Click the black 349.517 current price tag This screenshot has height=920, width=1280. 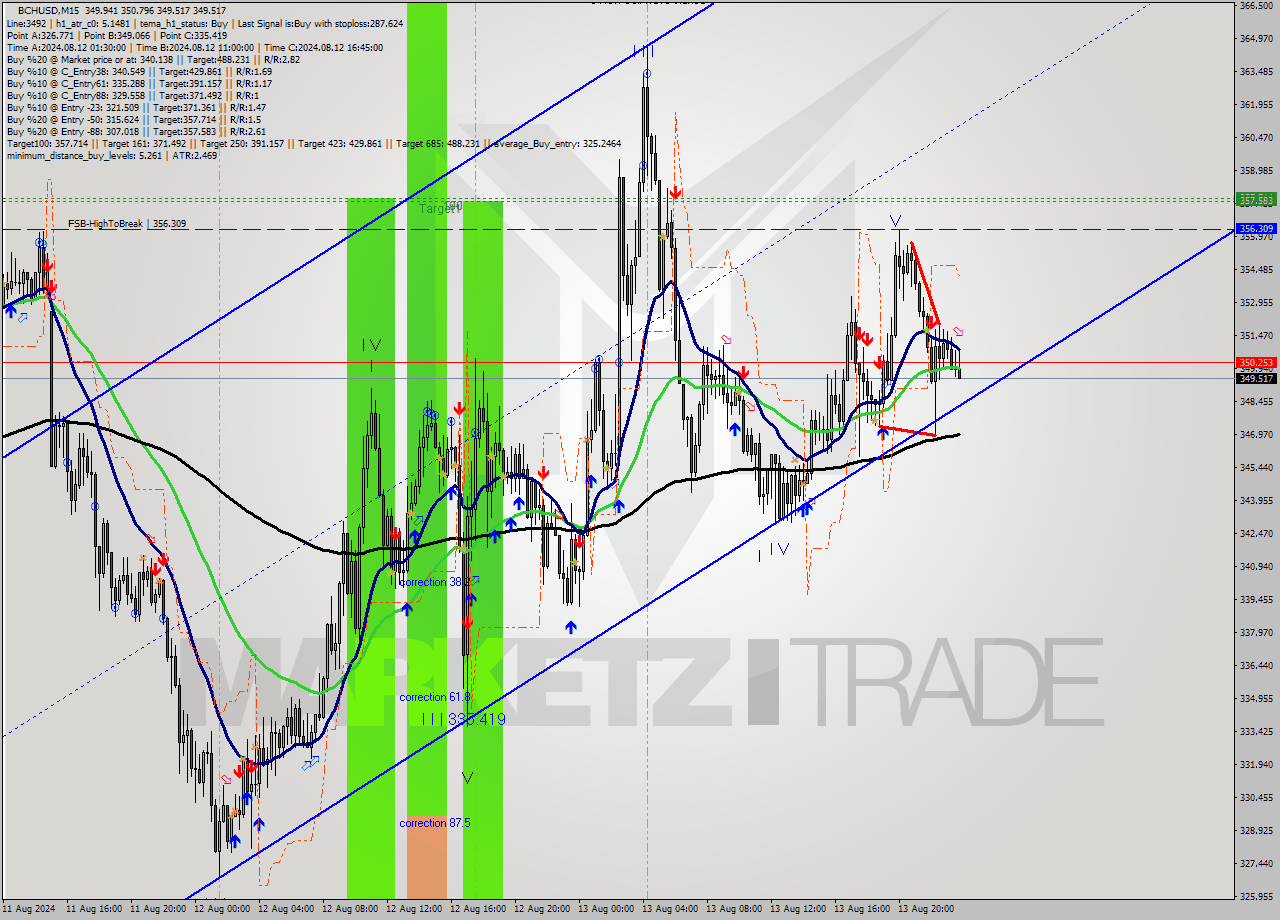1256,378
